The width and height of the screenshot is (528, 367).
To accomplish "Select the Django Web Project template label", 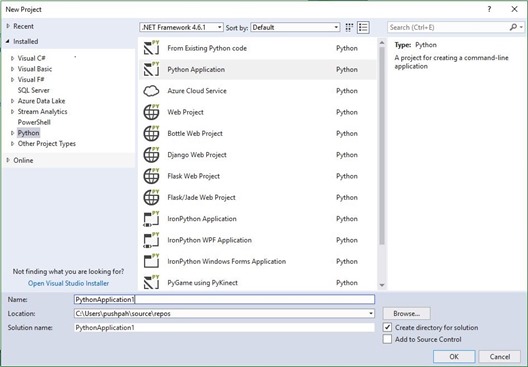I will pyautogui.click(x=197, y=155).
